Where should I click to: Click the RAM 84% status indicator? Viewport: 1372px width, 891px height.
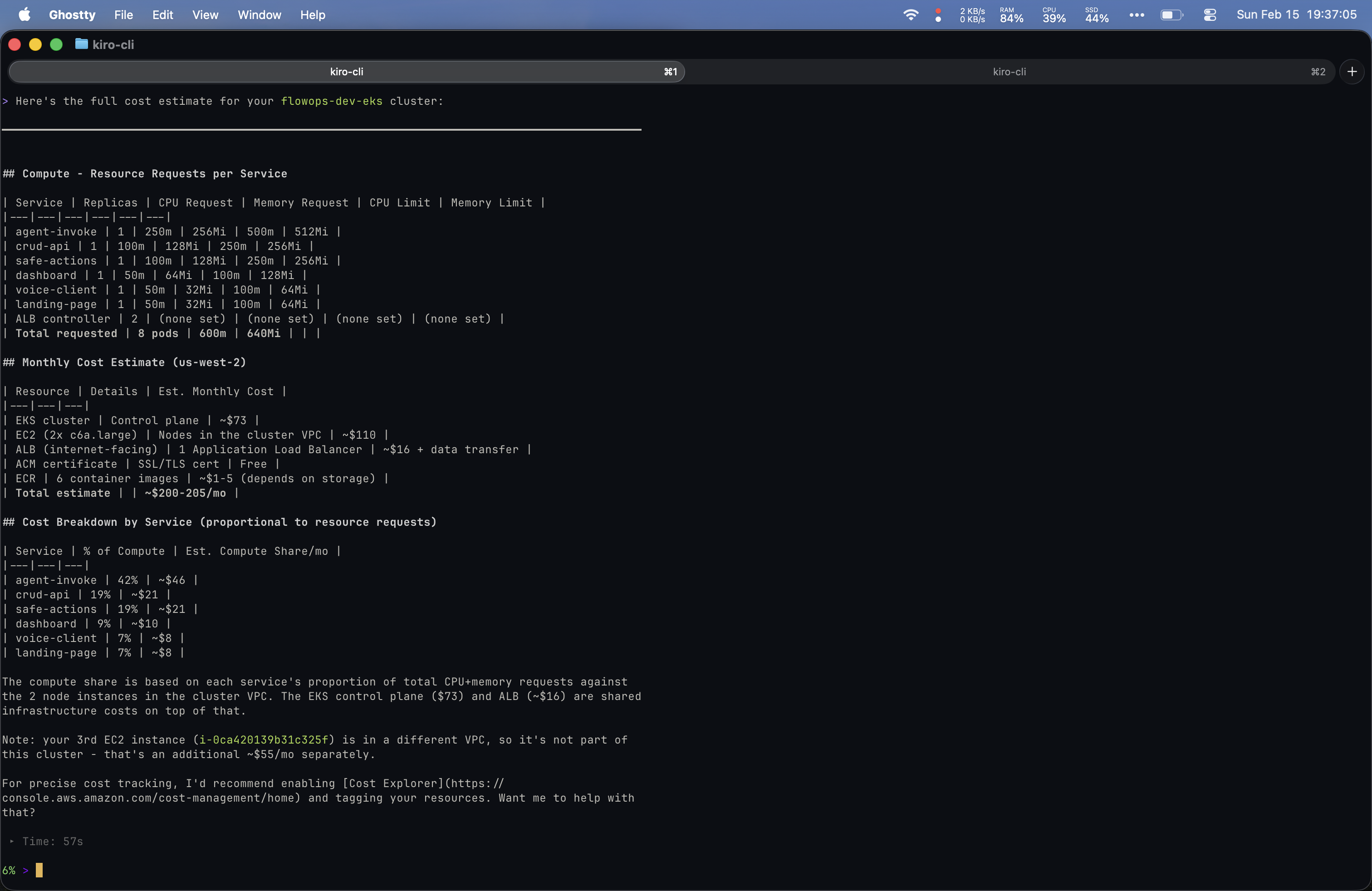click(1011, 15)
